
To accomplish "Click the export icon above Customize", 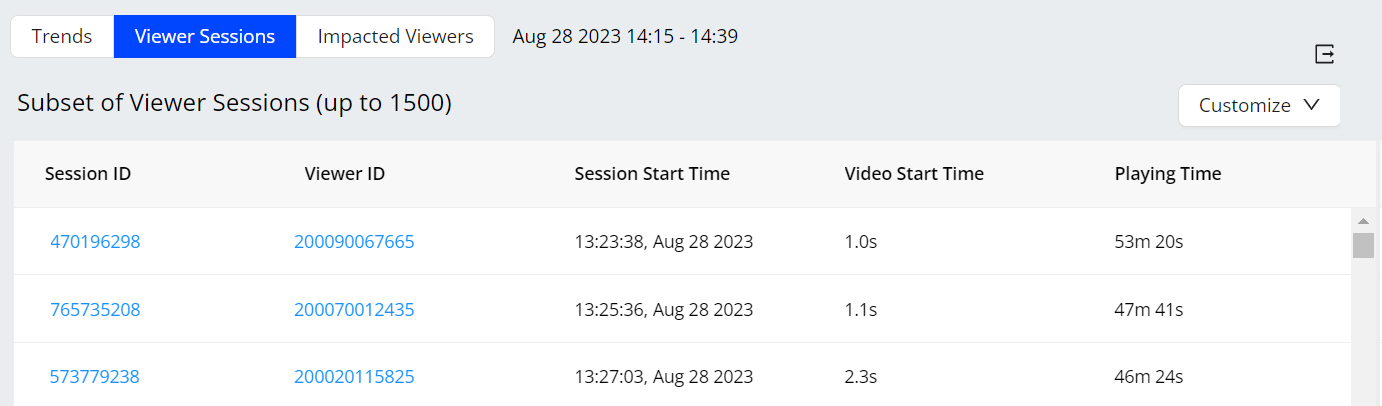I will 1325,54.
